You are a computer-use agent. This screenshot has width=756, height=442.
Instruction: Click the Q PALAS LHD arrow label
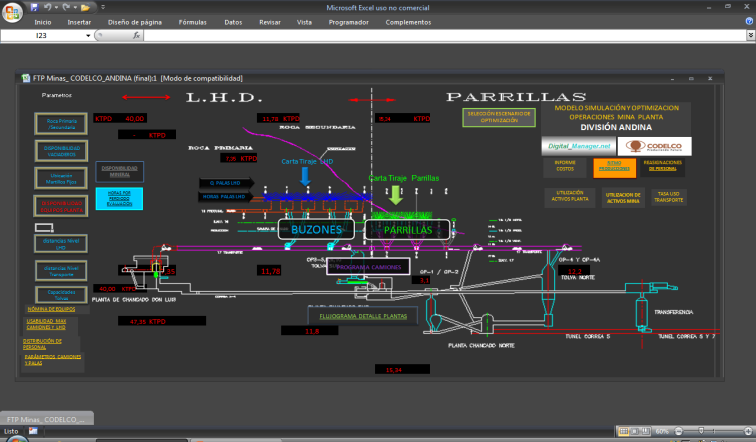[226, 183]
